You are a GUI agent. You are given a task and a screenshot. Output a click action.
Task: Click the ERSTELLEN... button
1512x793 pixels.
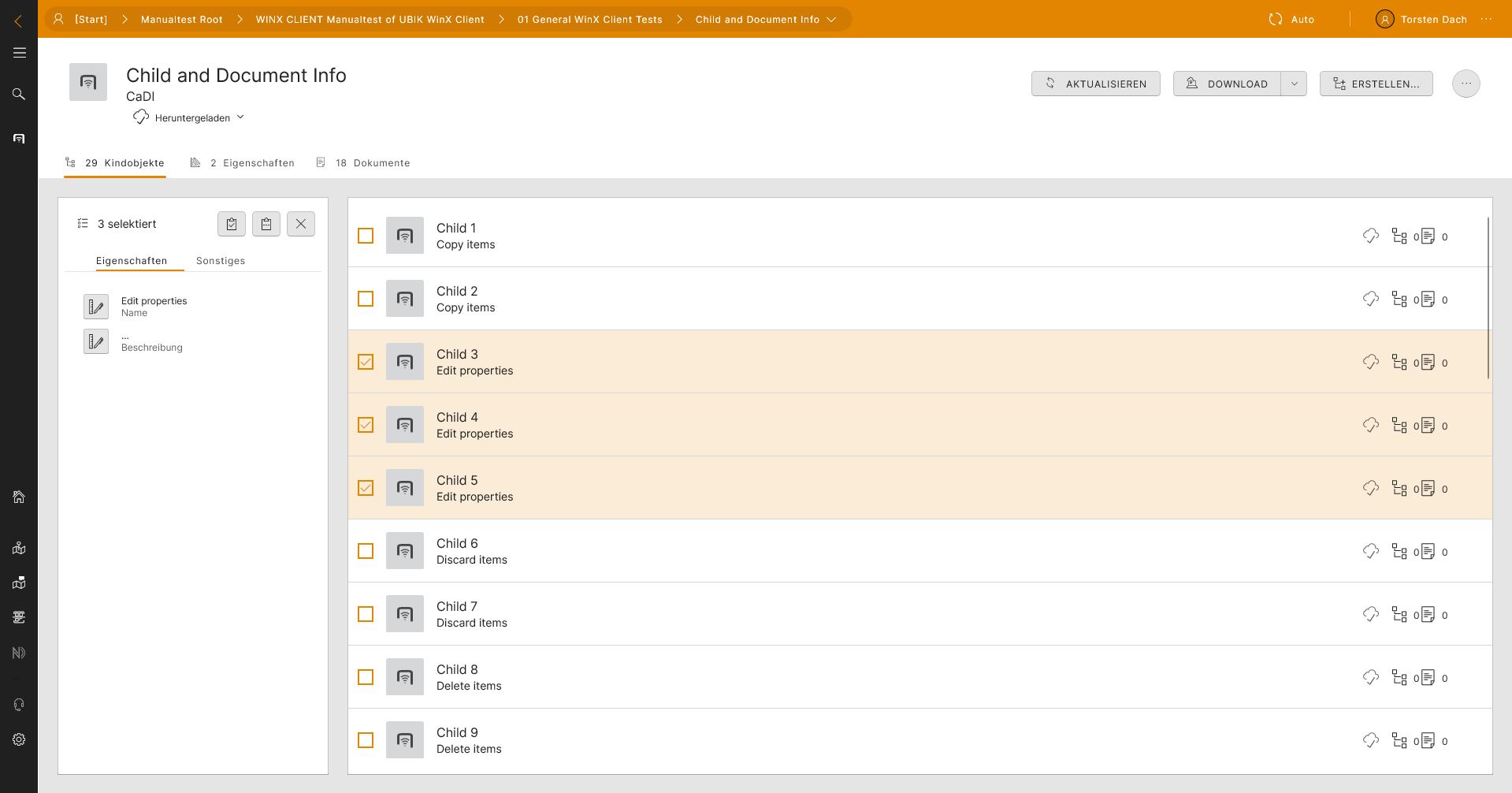[1376, 84]
